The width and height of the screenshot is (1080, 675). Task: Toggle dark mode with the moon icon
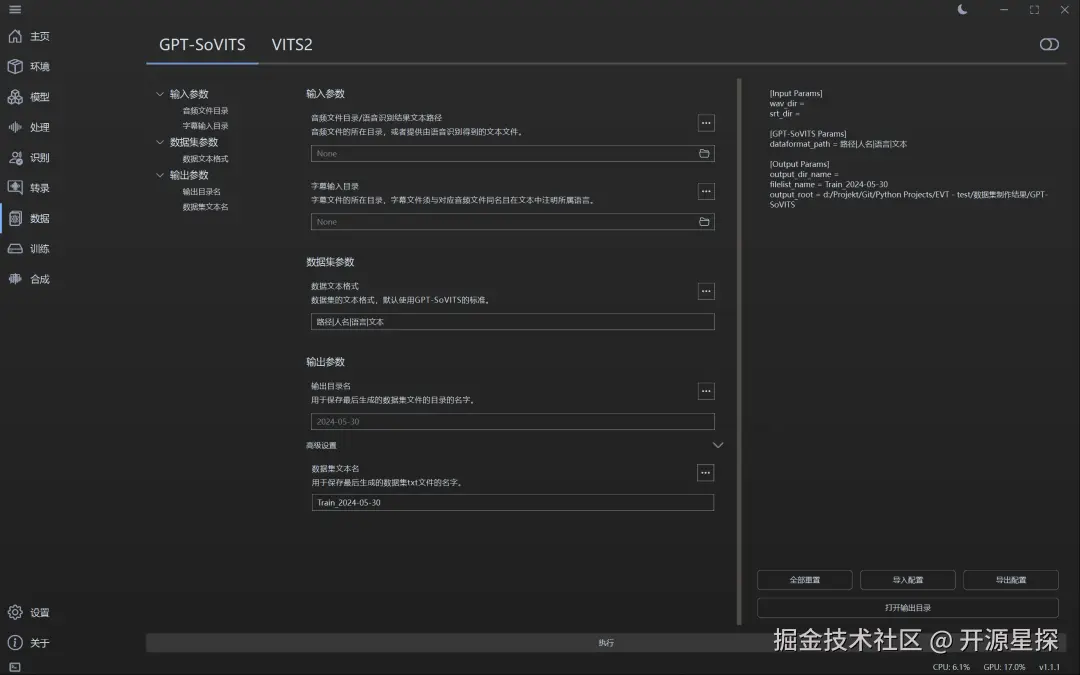961,9
